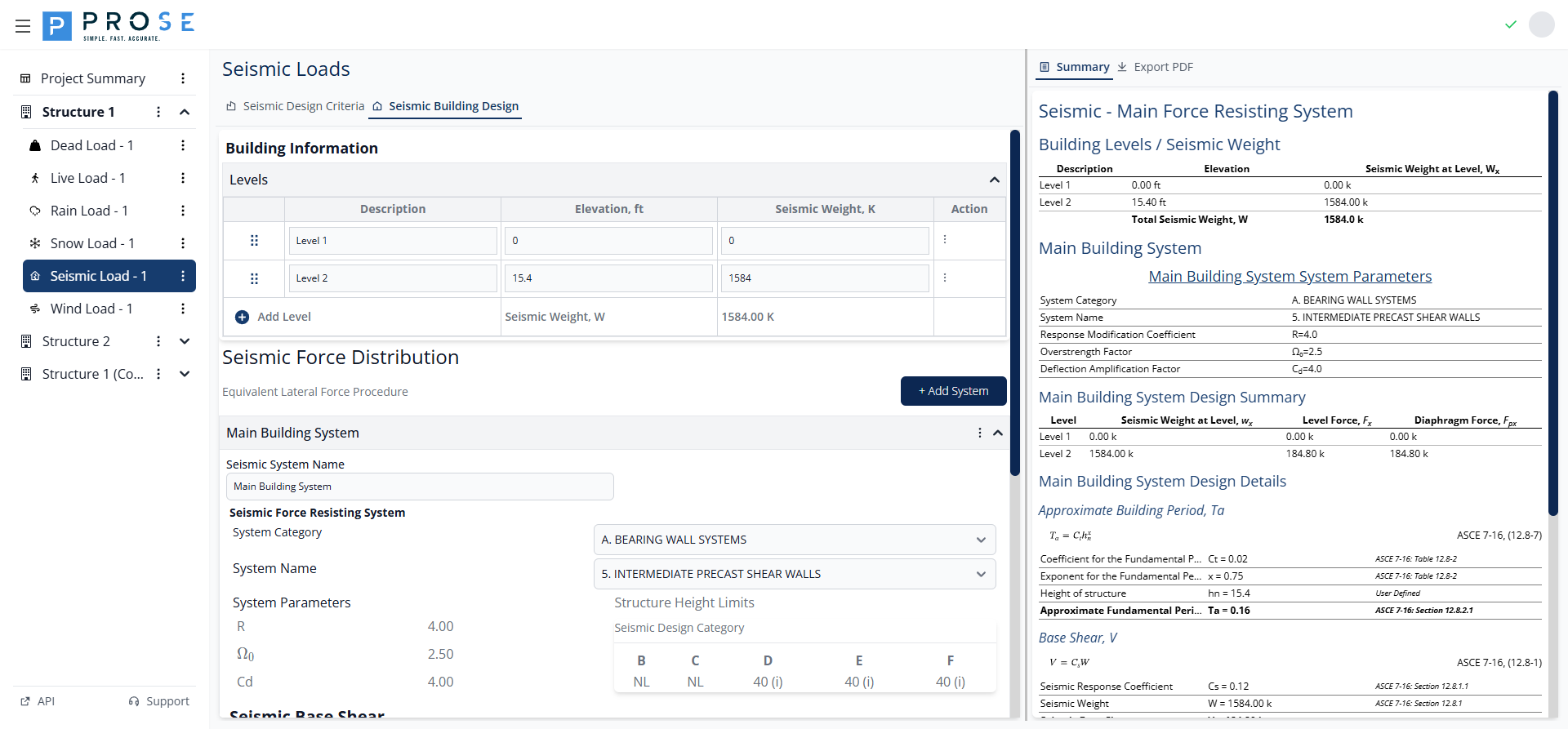Open the hamburger navigation menu
Viewport: 1568px width, 729px height.
pyautogui.click(x=23, y=26)
